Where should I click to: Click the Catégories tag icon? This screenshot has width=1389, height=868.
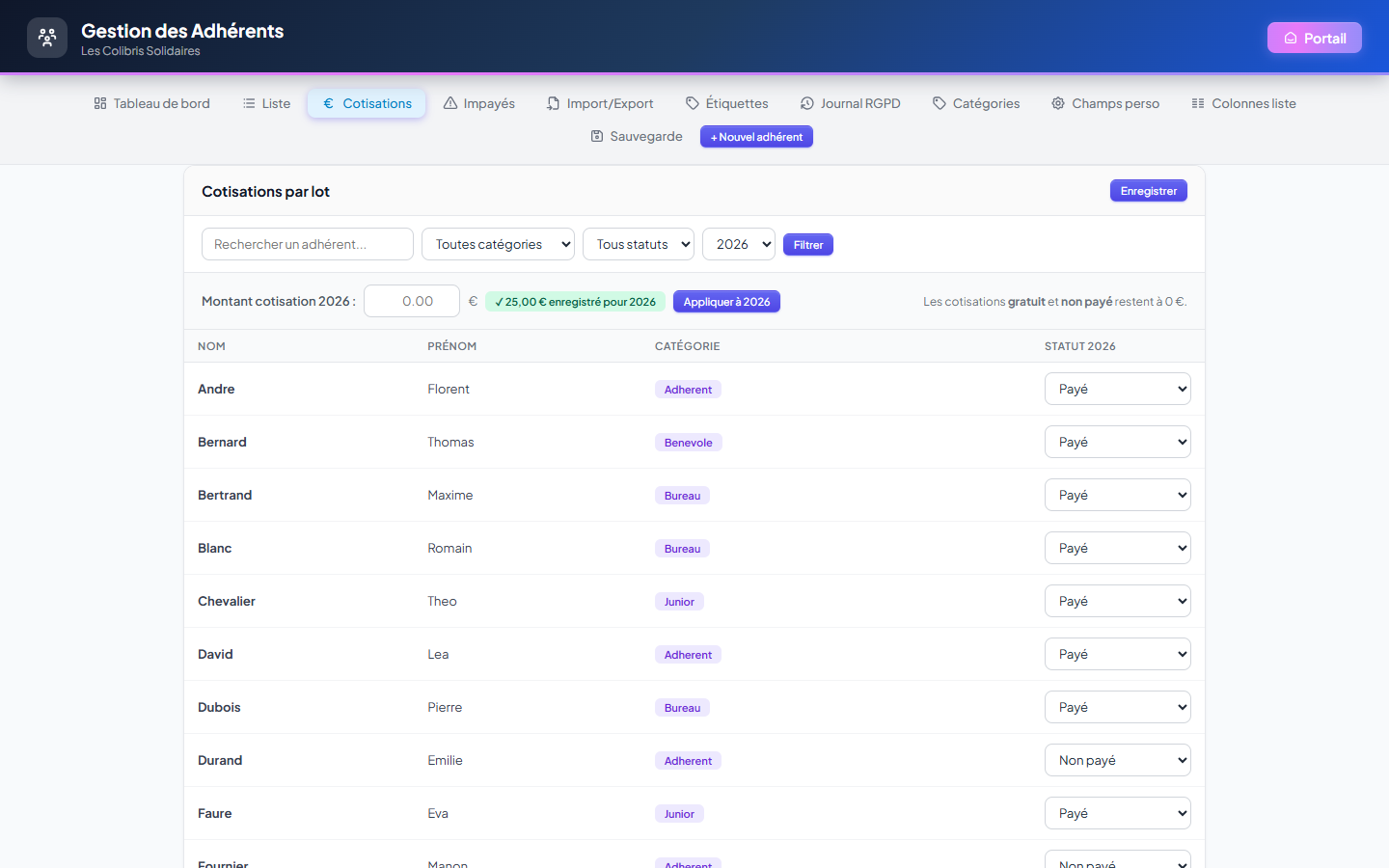(x=940, y=103)
